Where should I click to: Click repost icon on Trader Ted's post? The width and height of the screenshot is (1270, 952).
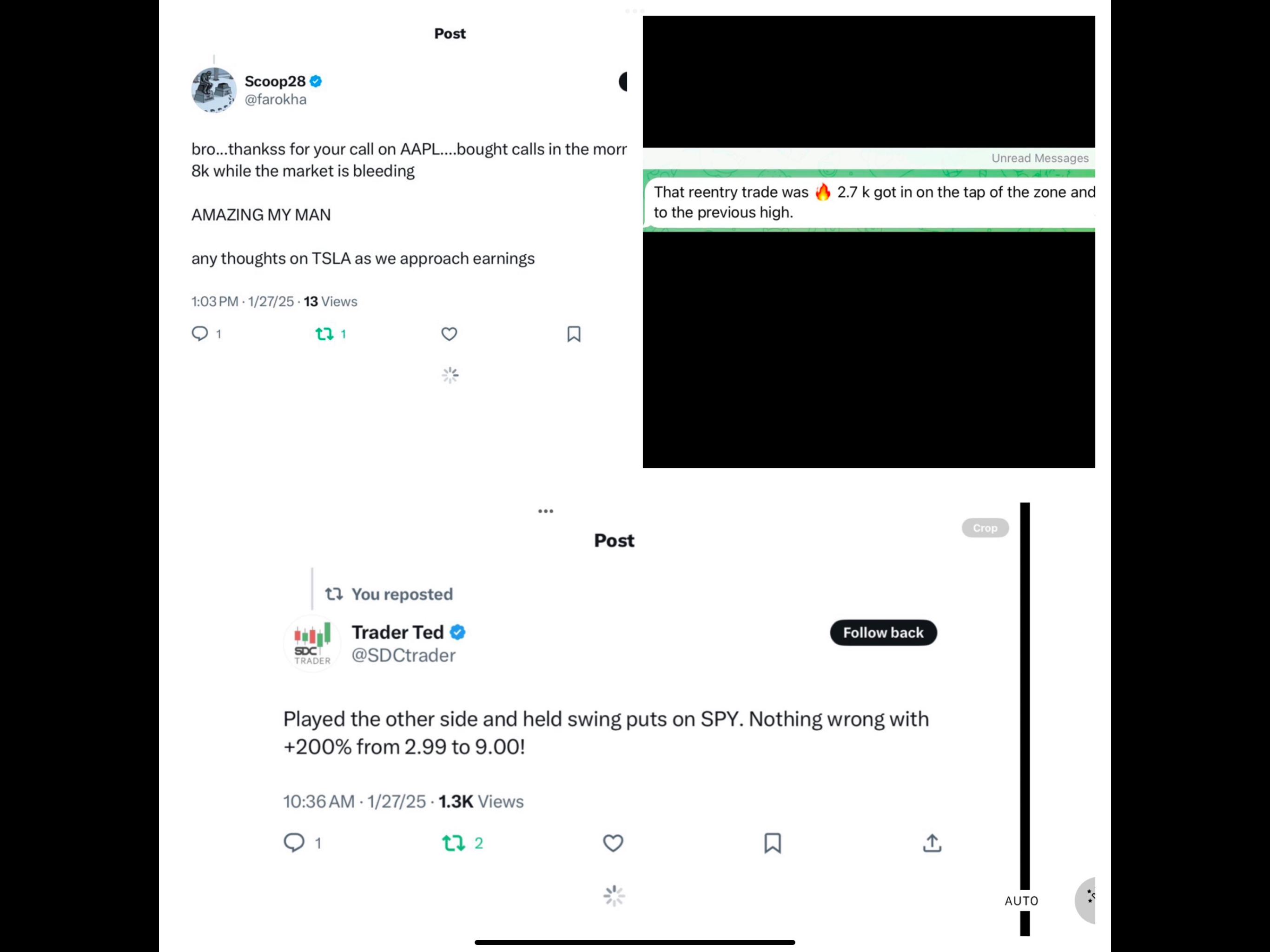pyautogui.click(x=453, y=842)
